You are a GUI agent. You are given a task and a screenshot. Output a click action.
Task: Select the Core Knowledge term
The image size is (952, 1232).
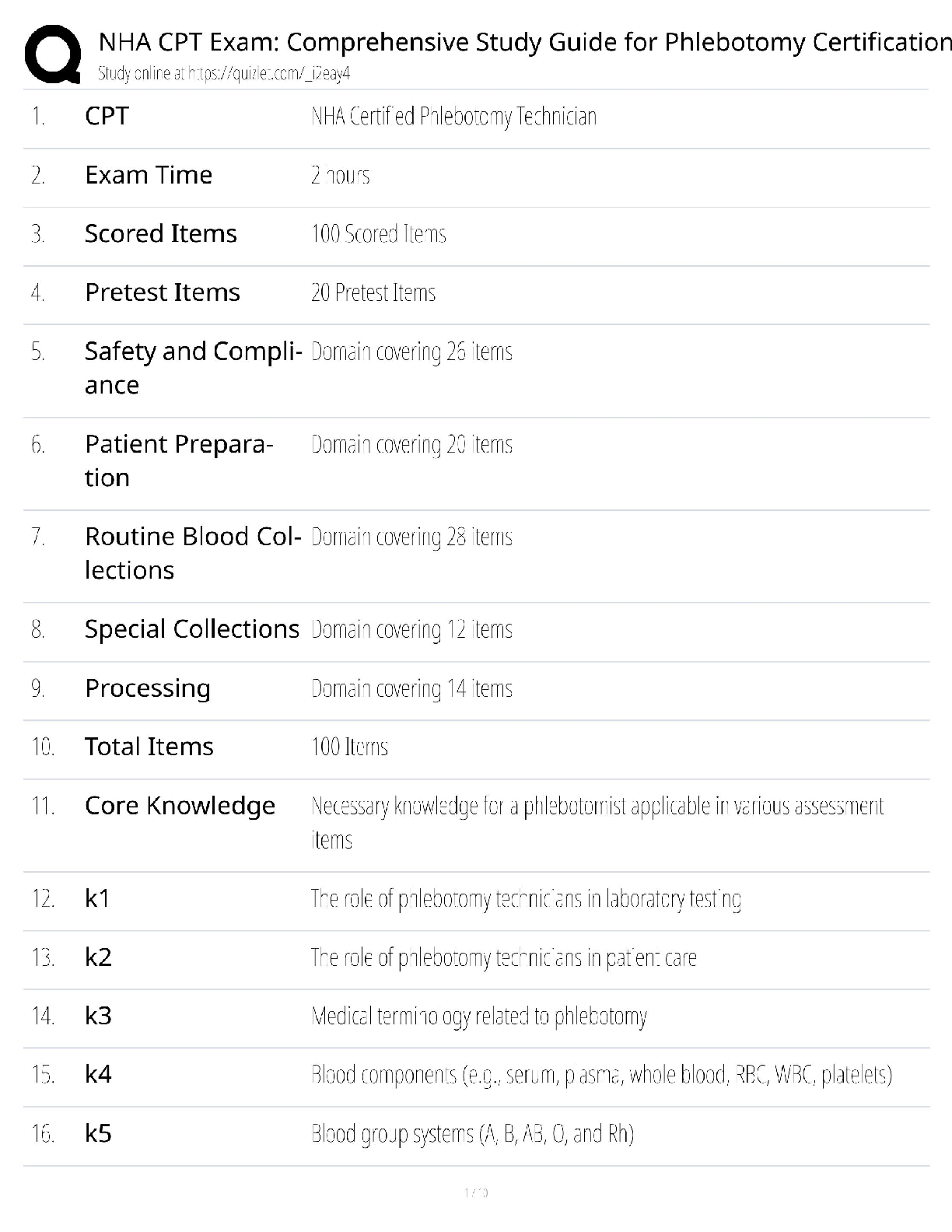(x=180, y=806)
